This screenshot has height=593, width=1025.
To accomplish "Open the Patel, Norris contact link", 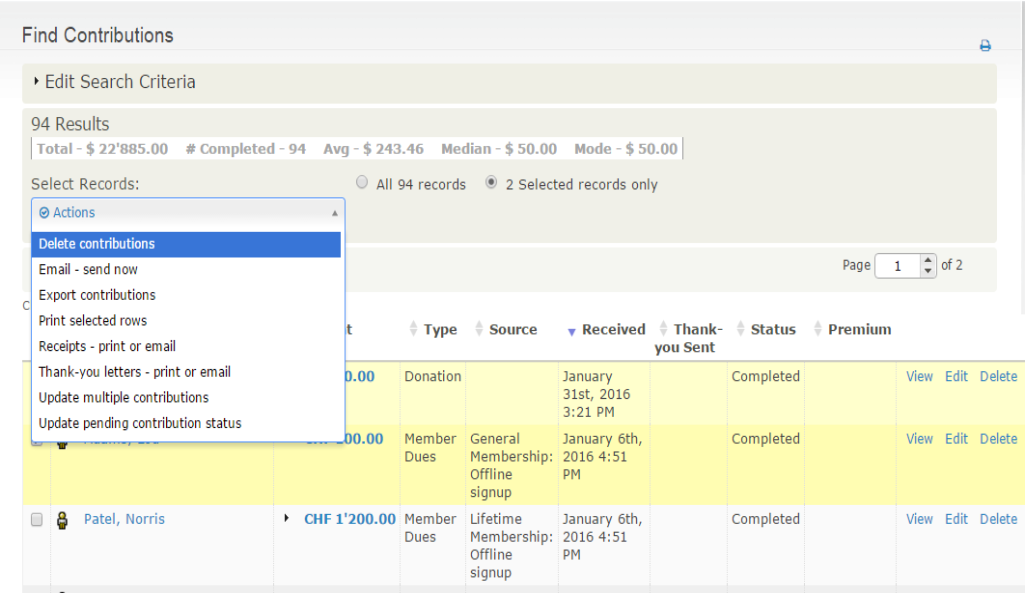I will tap(123, 518).
